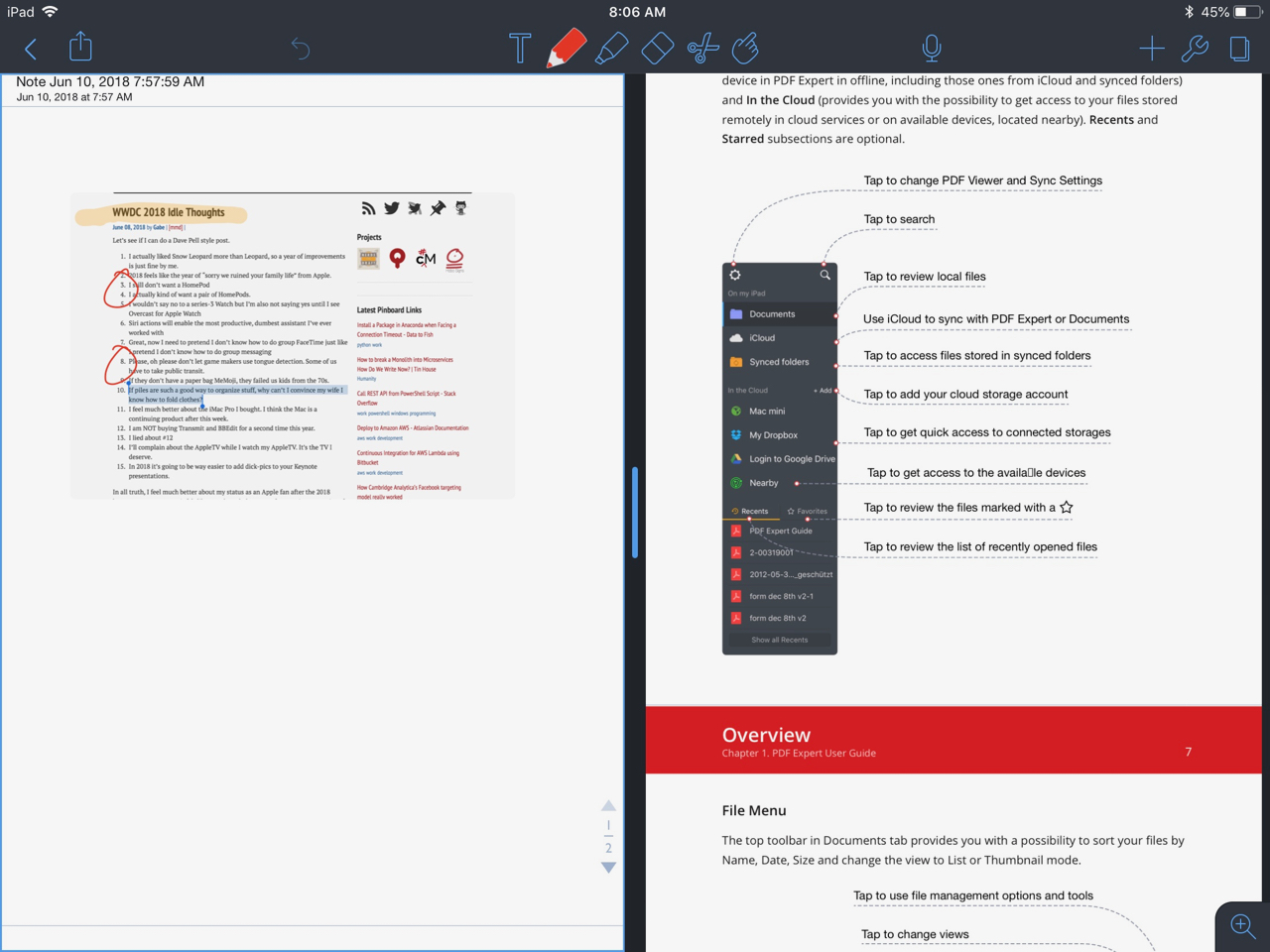Tap + Add in the In the Cloud section

(x=823, y=391)
